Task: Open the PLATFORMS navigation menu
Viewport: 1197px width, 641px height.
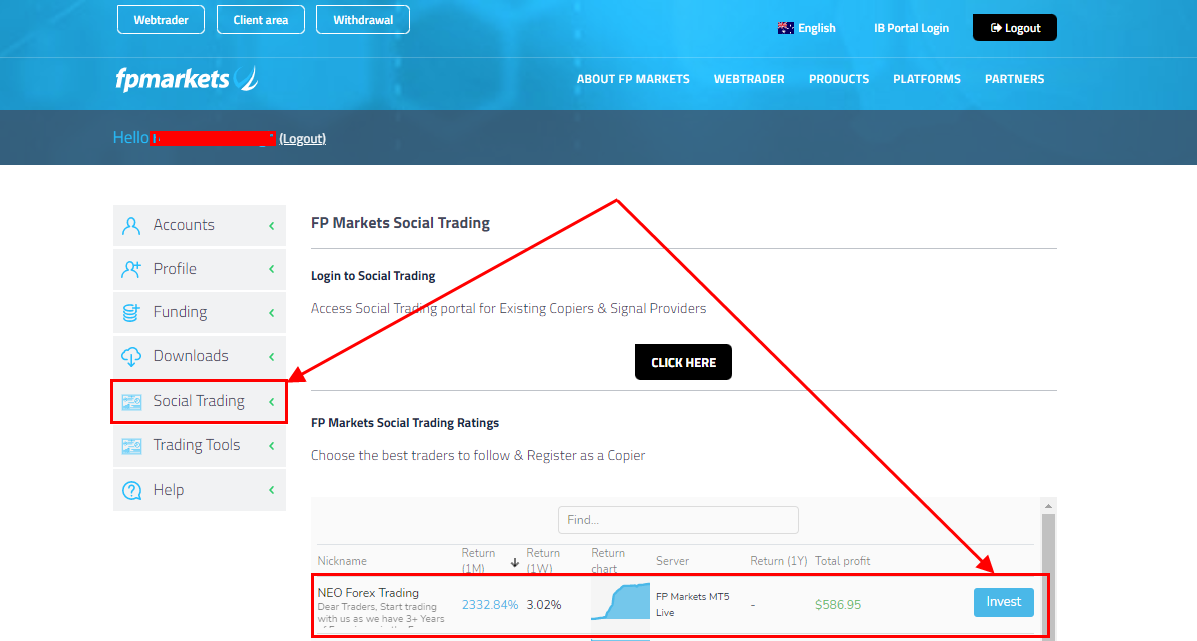Action: pyautogui.click(x=926, y=79)
